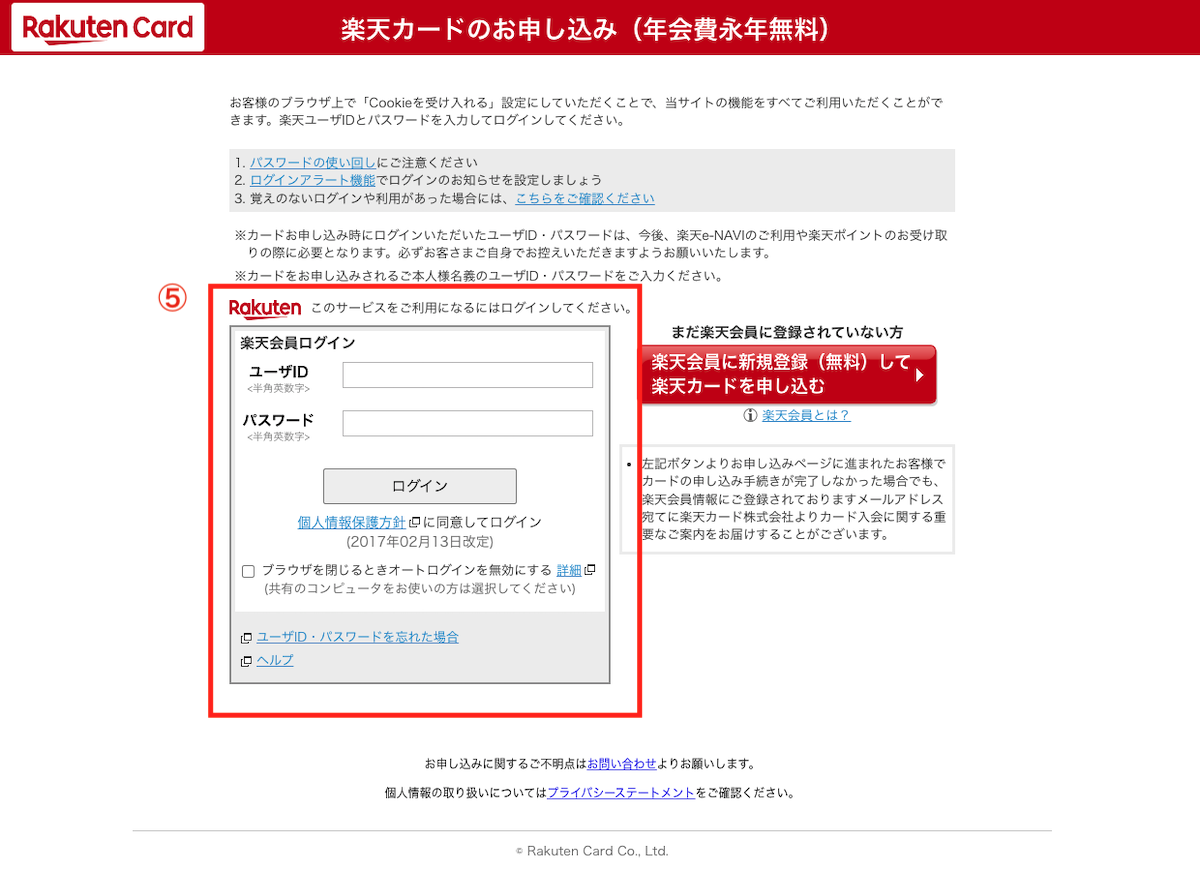
Task: Open the 個人情報保護方針 link
Action: [x=351, y=522]
